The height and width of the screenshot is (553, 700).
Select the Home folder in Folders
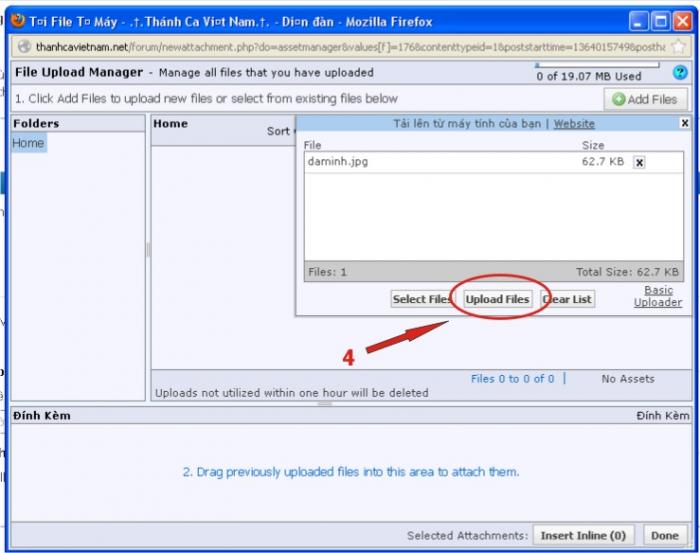(28, 143)
